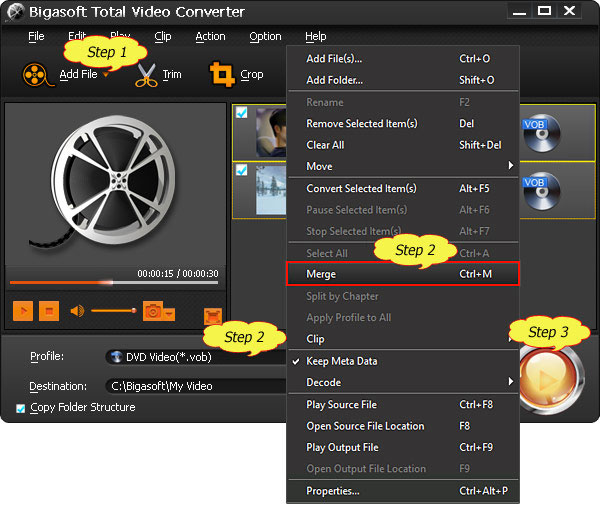Open the Action menu
600x523 pixels.
pos(210,36)
